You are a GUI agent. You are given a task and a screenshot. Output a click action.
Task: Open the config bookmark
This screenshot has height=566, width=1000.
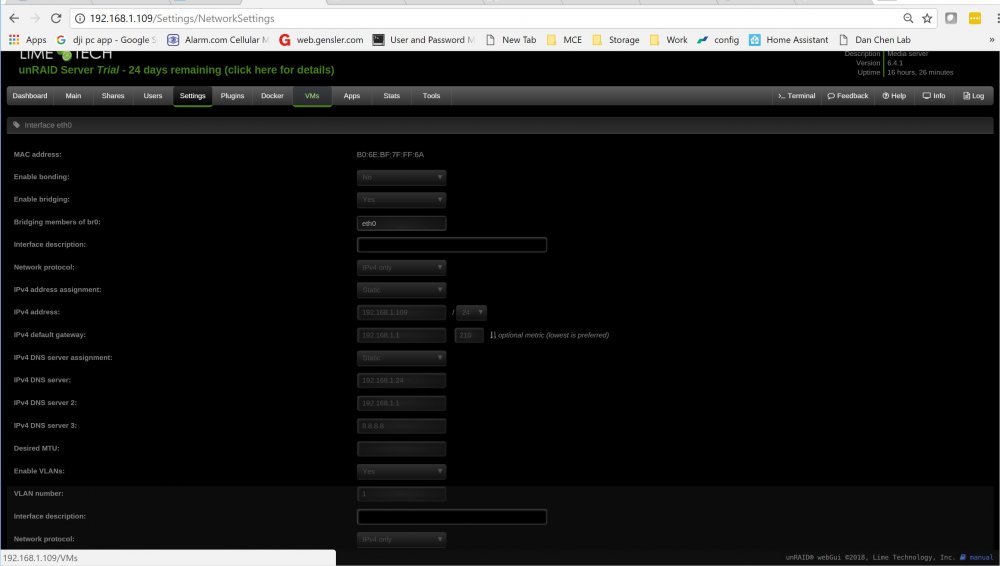(x=718, y=40)
